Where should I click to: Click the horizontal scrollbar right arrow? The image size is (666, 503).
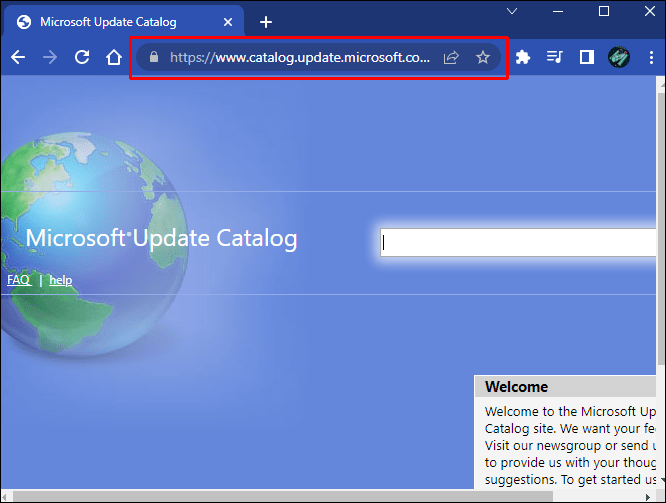[648, 497]
